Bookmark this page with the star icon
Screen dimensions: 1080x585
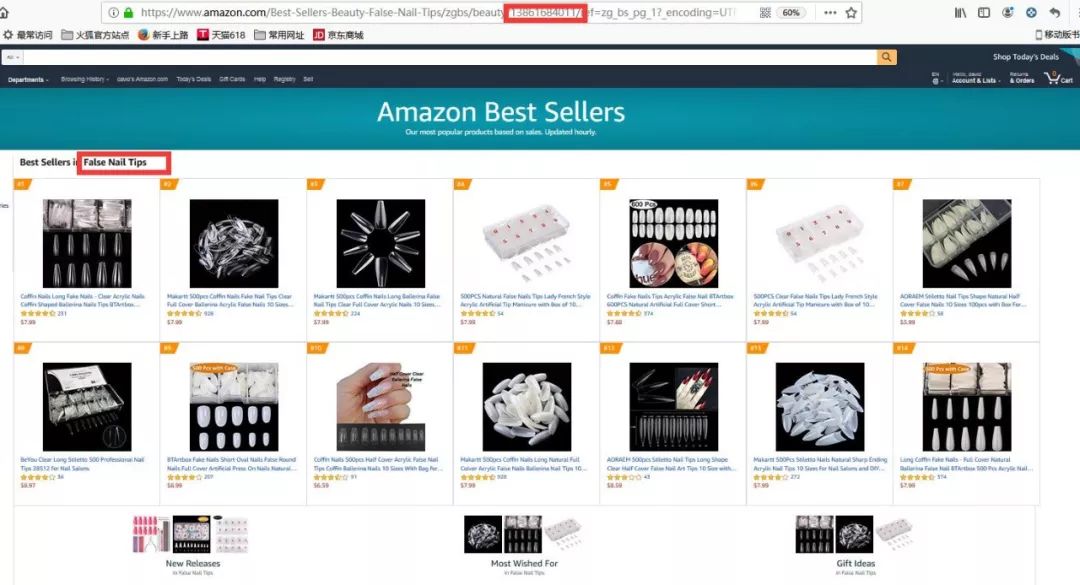(851, 12)
